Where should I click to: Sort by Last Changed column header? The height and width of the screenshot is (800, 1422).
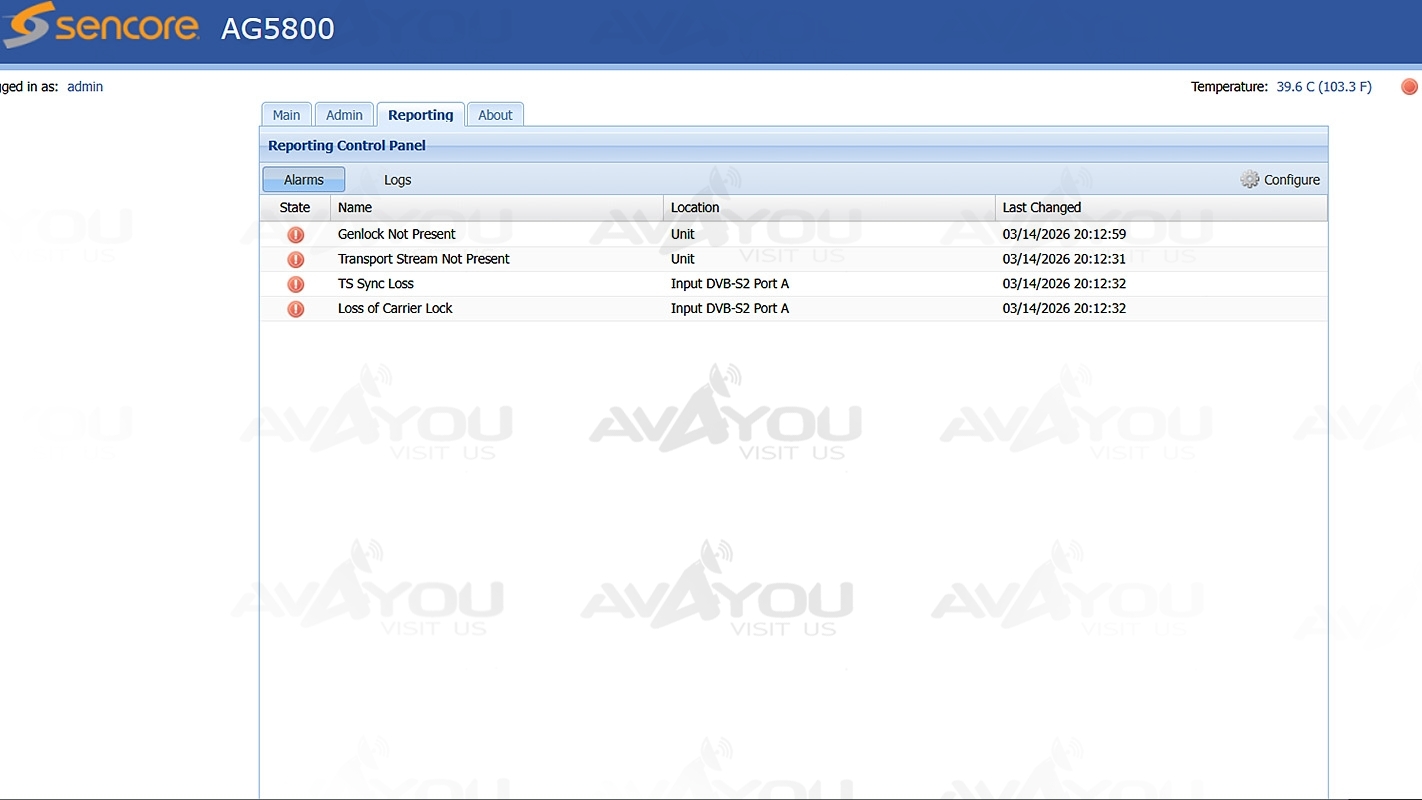pyautogui.click(x=1041, y=208)
